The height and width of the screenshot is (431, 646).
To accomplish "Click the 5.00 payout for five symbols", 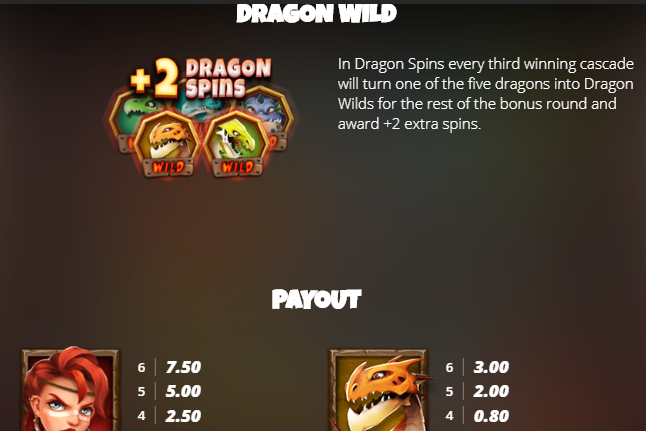I will [183, 391].
